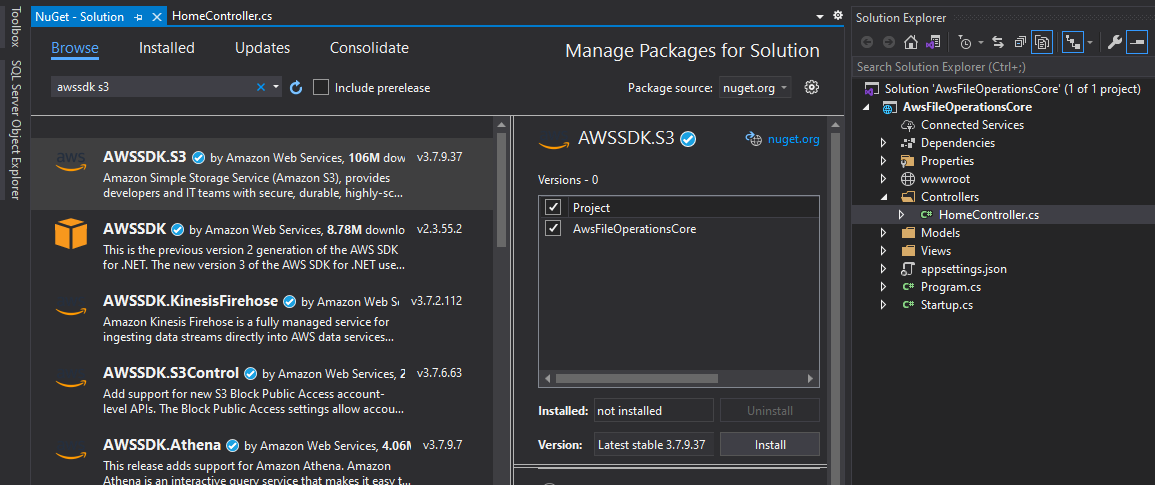Expand the Dependencies node

[x=884, y=143]
